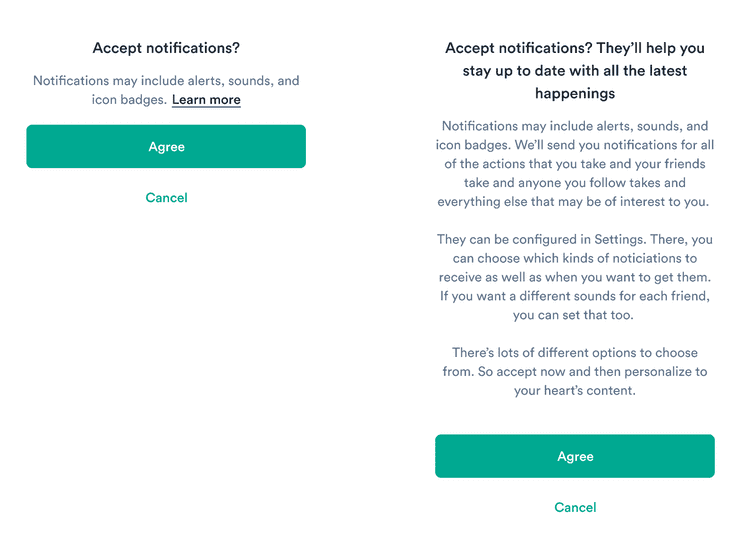Click Agree button below the long description
The width and height of the screenshot is (745, 544).
575,456
